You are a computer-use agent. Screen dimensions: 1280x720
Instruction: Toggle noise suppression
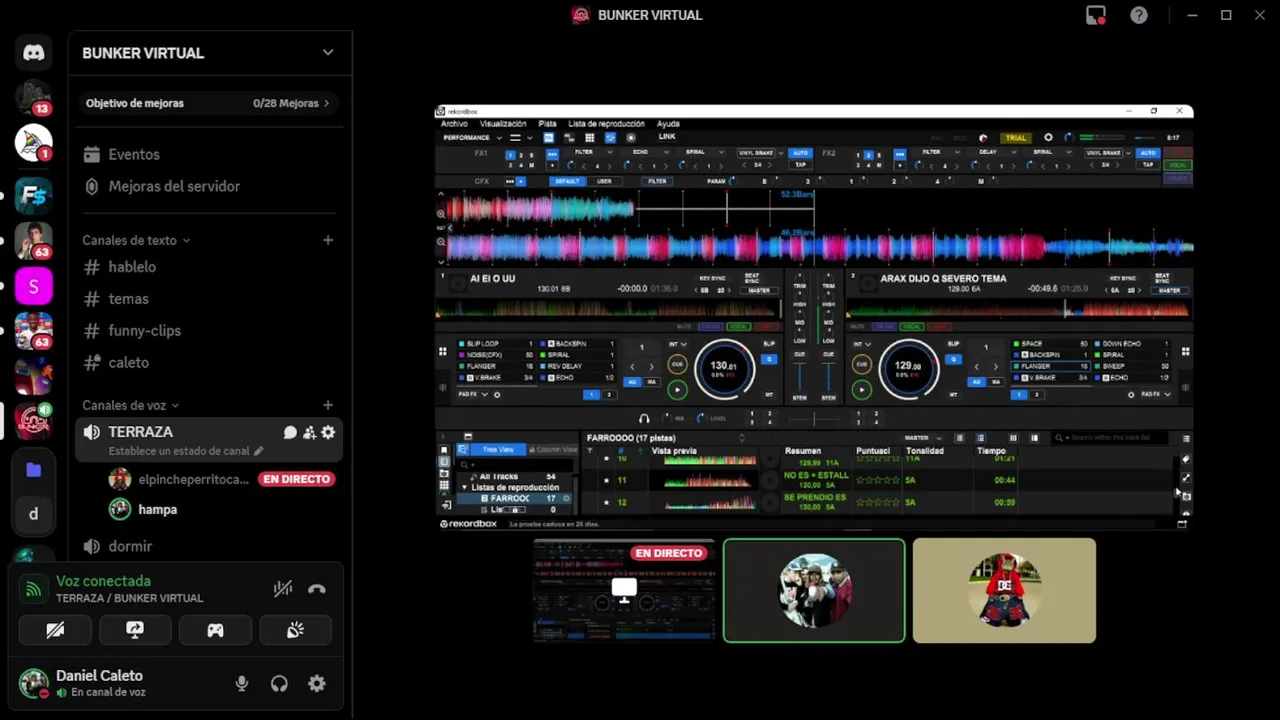(283, 589)
